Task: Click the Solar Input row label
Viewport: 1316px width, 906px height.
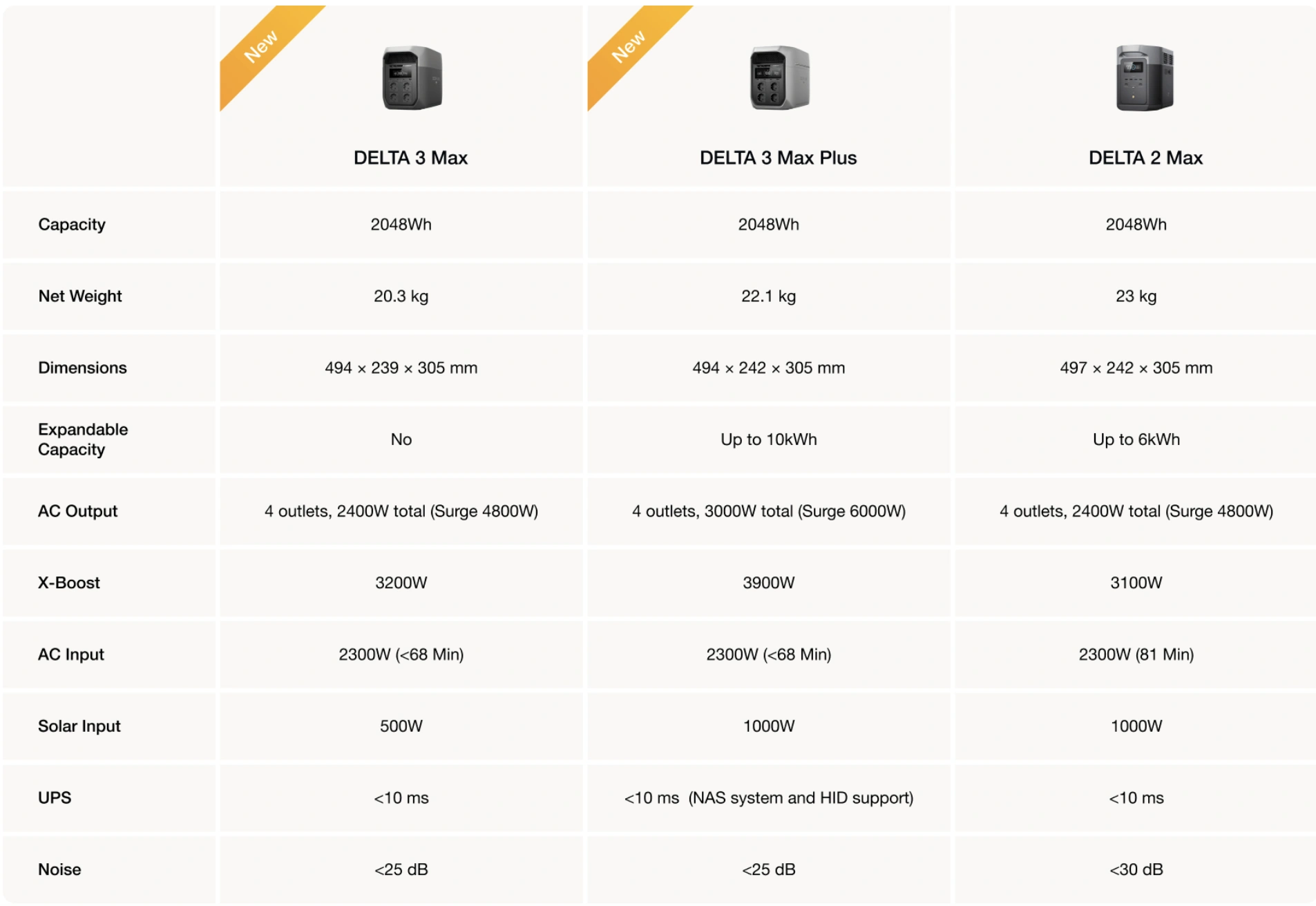Action: click(x=79, y=726)
